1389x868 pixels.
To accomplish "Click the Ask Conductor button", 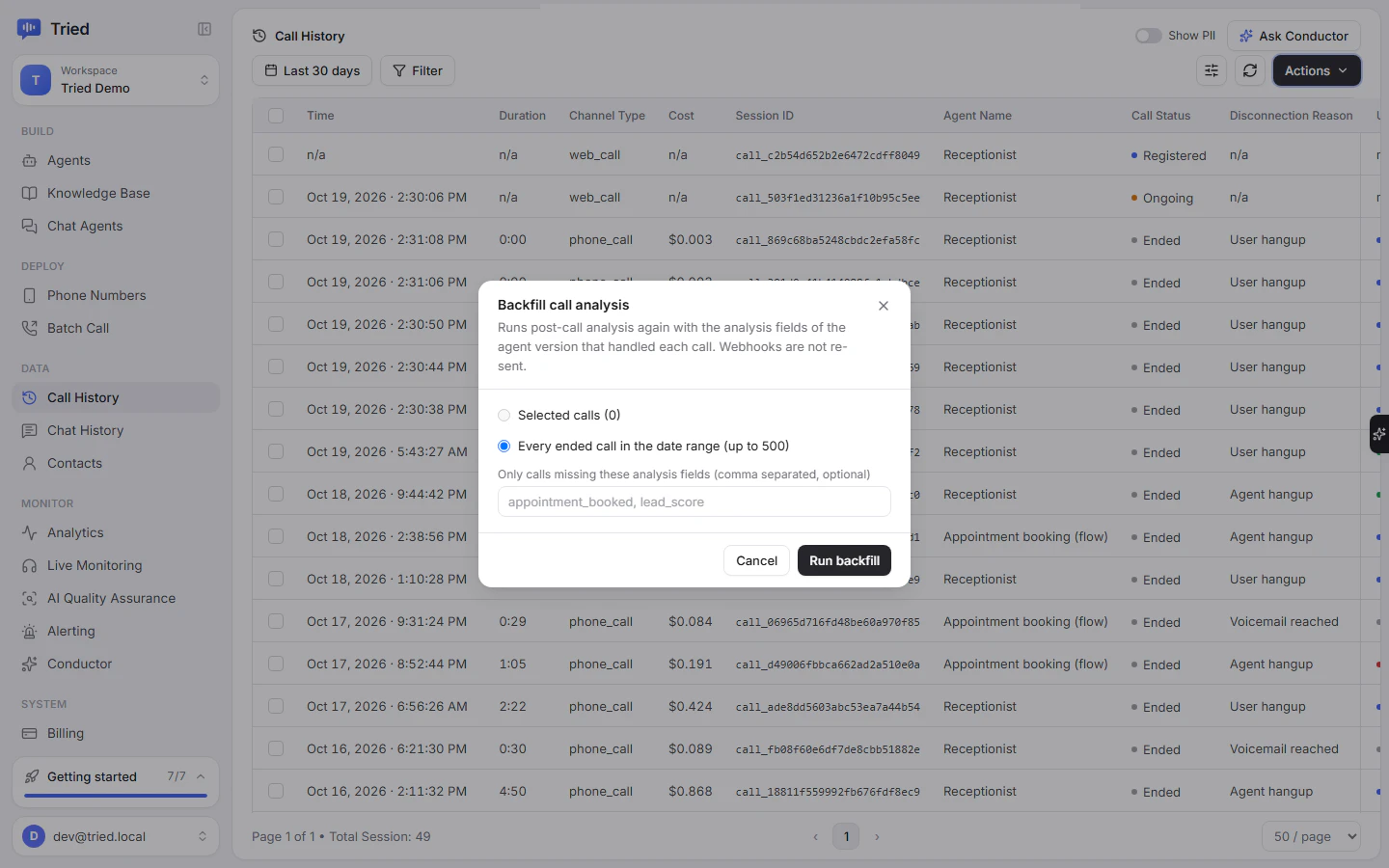I will 1294,36.
